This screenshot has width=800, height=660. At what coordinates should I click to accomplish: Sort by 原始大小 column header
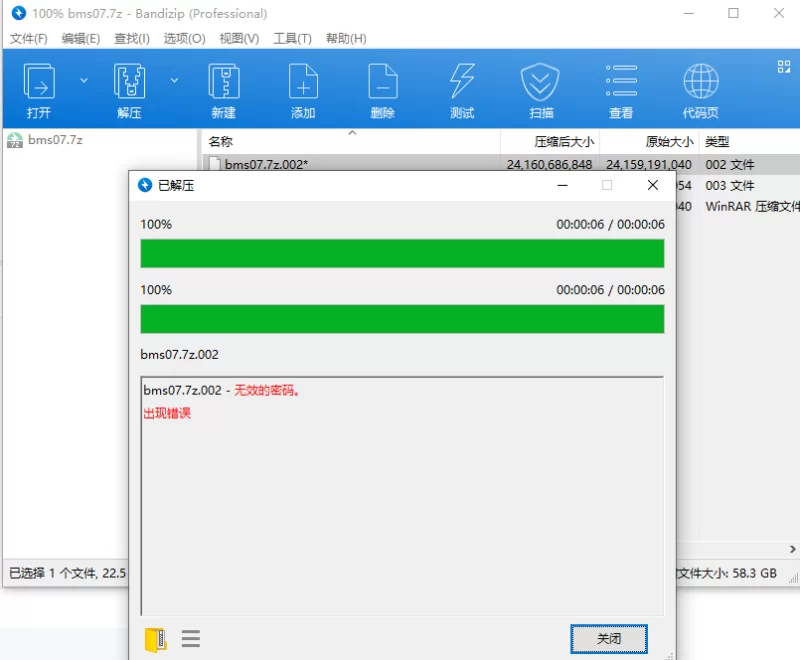tap(649, 142)
